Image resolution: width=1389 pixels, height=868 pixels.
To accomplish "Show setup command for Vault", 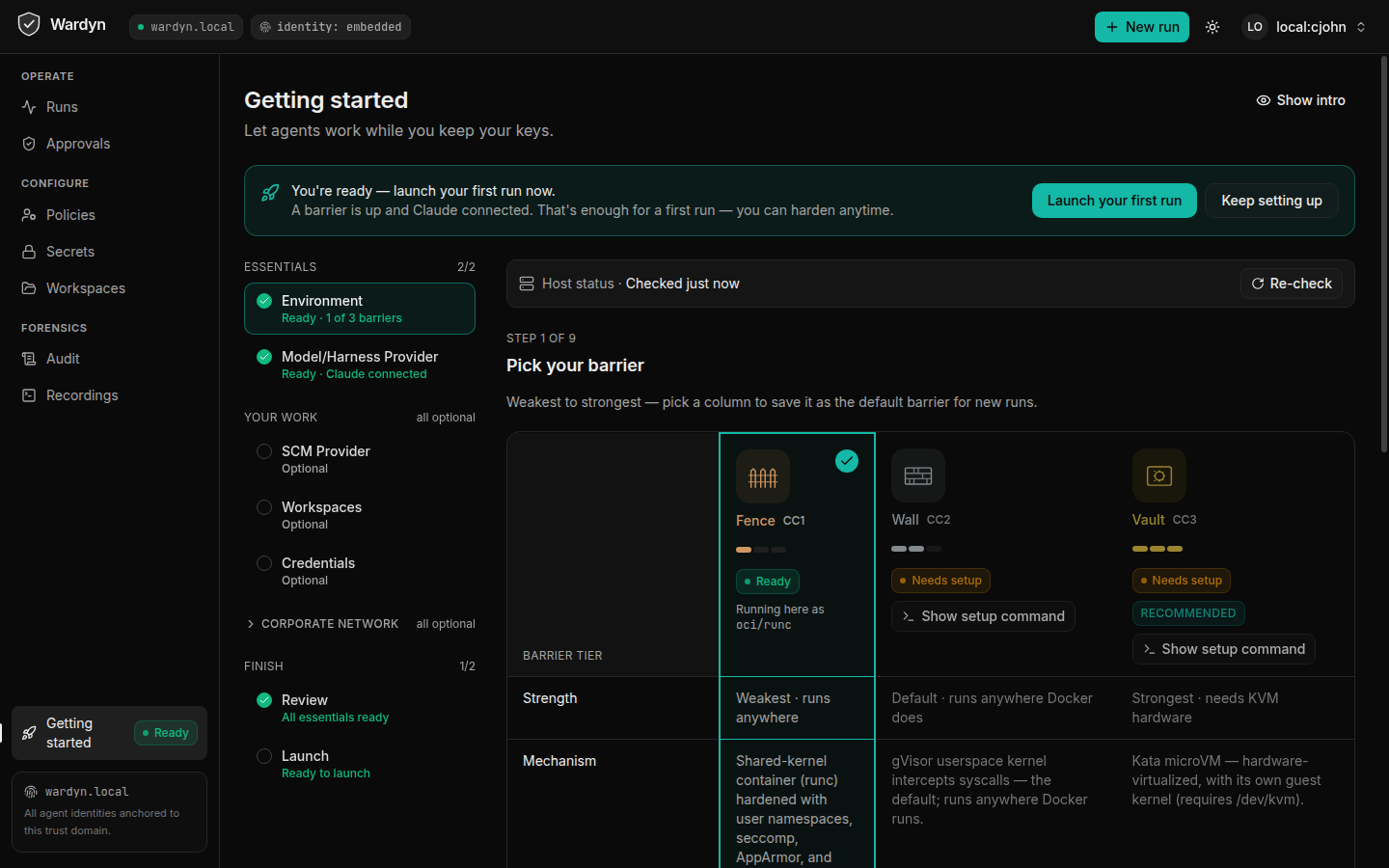I will coord(1223,649).
